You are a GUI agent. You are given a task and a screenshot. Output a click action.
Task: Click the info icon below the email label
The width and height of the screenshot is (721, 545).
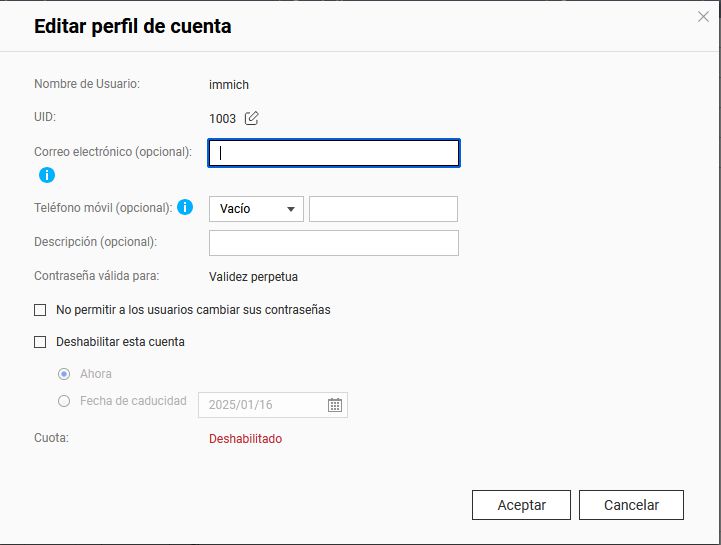point(47,175)
